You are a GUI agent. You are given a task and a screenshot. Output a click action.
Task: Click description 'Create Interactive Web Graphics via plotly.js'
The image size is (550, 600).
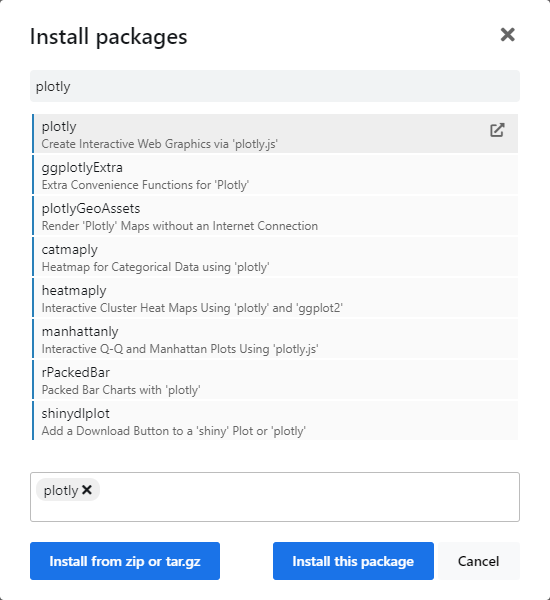(x=160, y=144)
